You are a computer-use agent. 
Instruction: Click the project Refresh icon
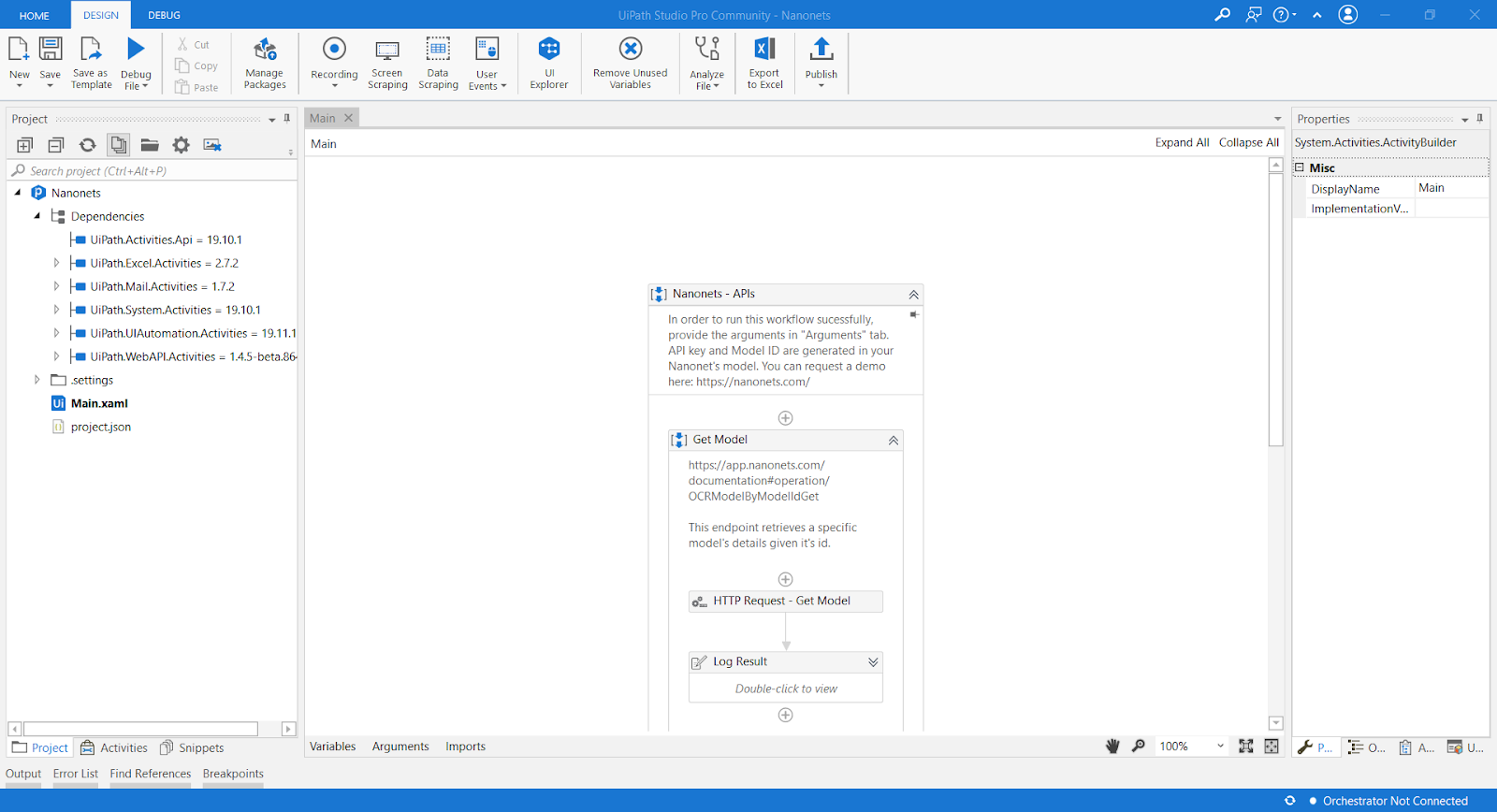point(87,145)
